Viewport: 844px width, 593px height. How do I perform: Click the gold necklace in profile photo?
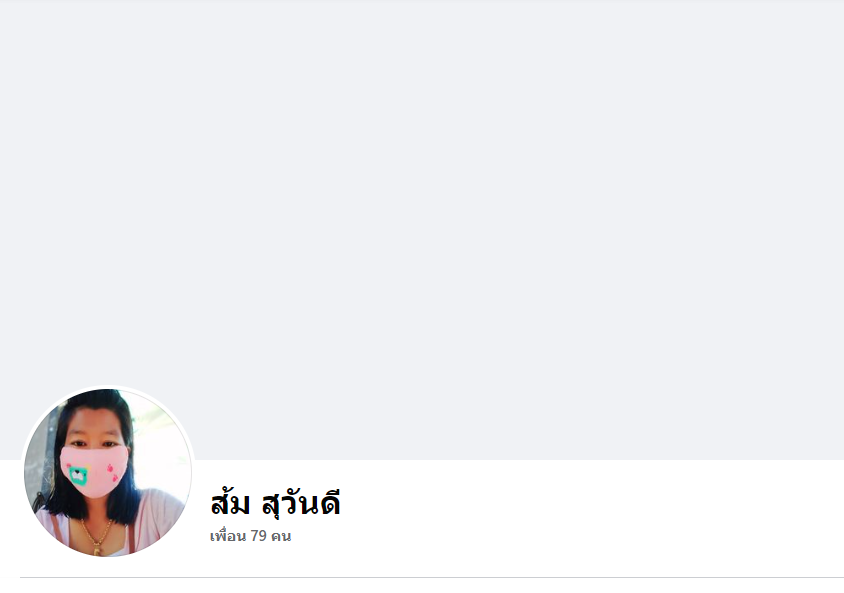(96, 536)
